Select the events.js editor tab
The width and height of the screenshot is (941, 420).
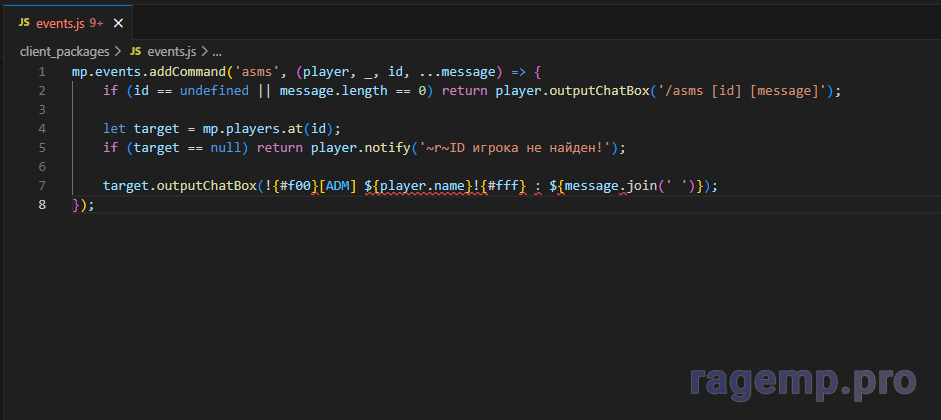tap(60, 21)
